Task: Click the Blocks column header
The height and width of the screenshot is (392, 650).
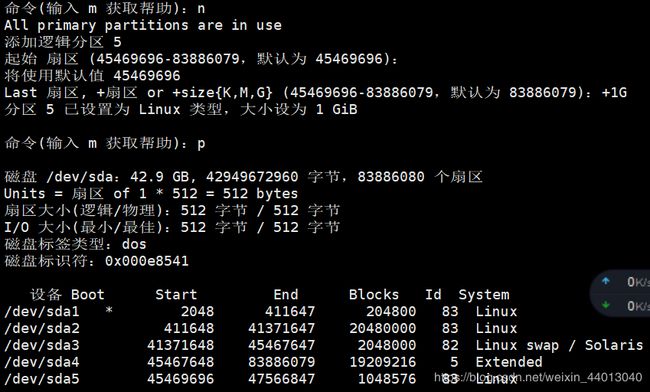Action: (x=374, y=295)
